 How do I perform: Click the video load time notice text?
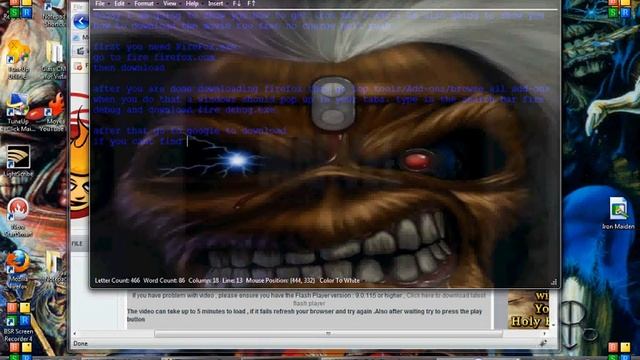[x=304, y=315]
